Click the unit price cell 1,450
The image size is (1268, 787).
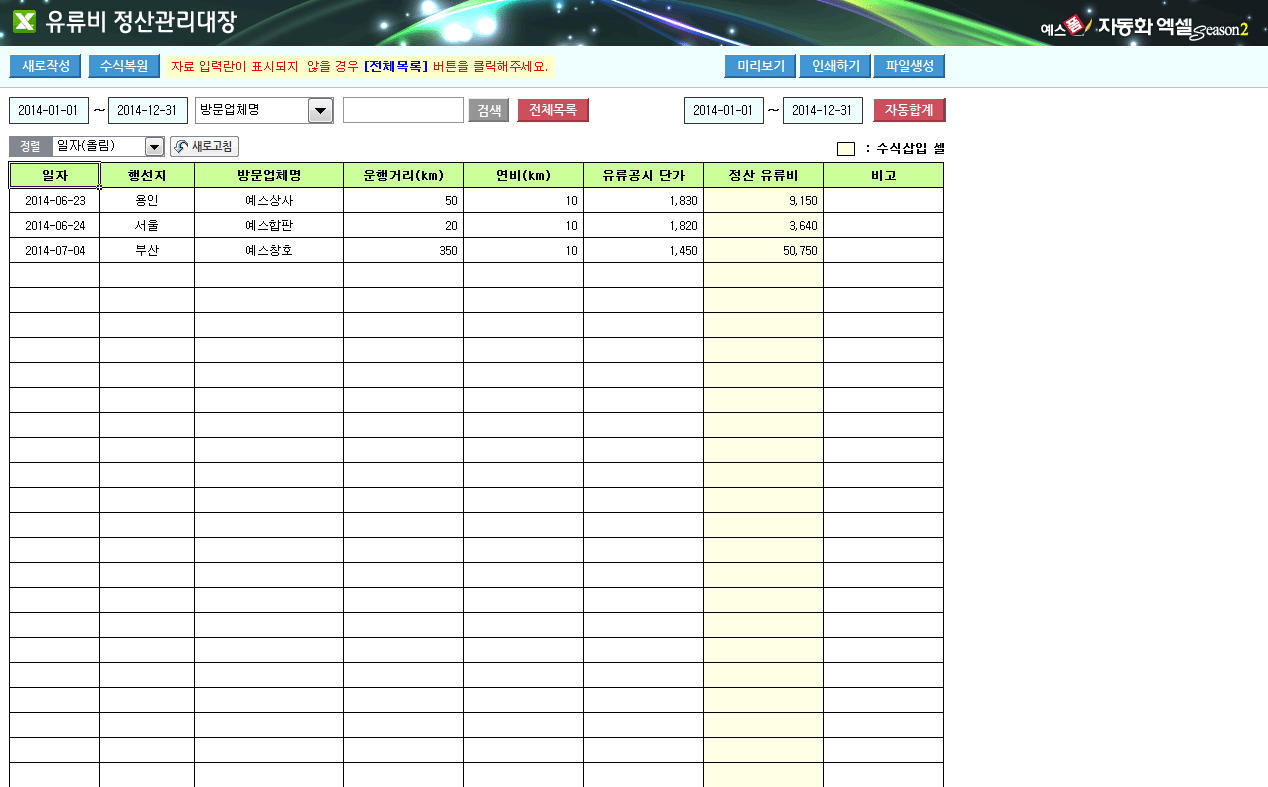pos(644,250)
